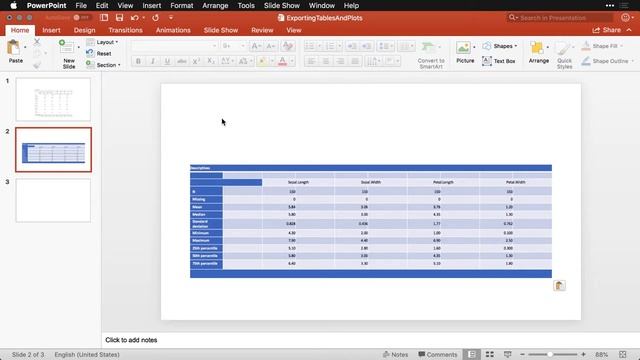Click the Reset slide button
The width and height of the screenshot is (640, 360).
[x=99, y=53]
